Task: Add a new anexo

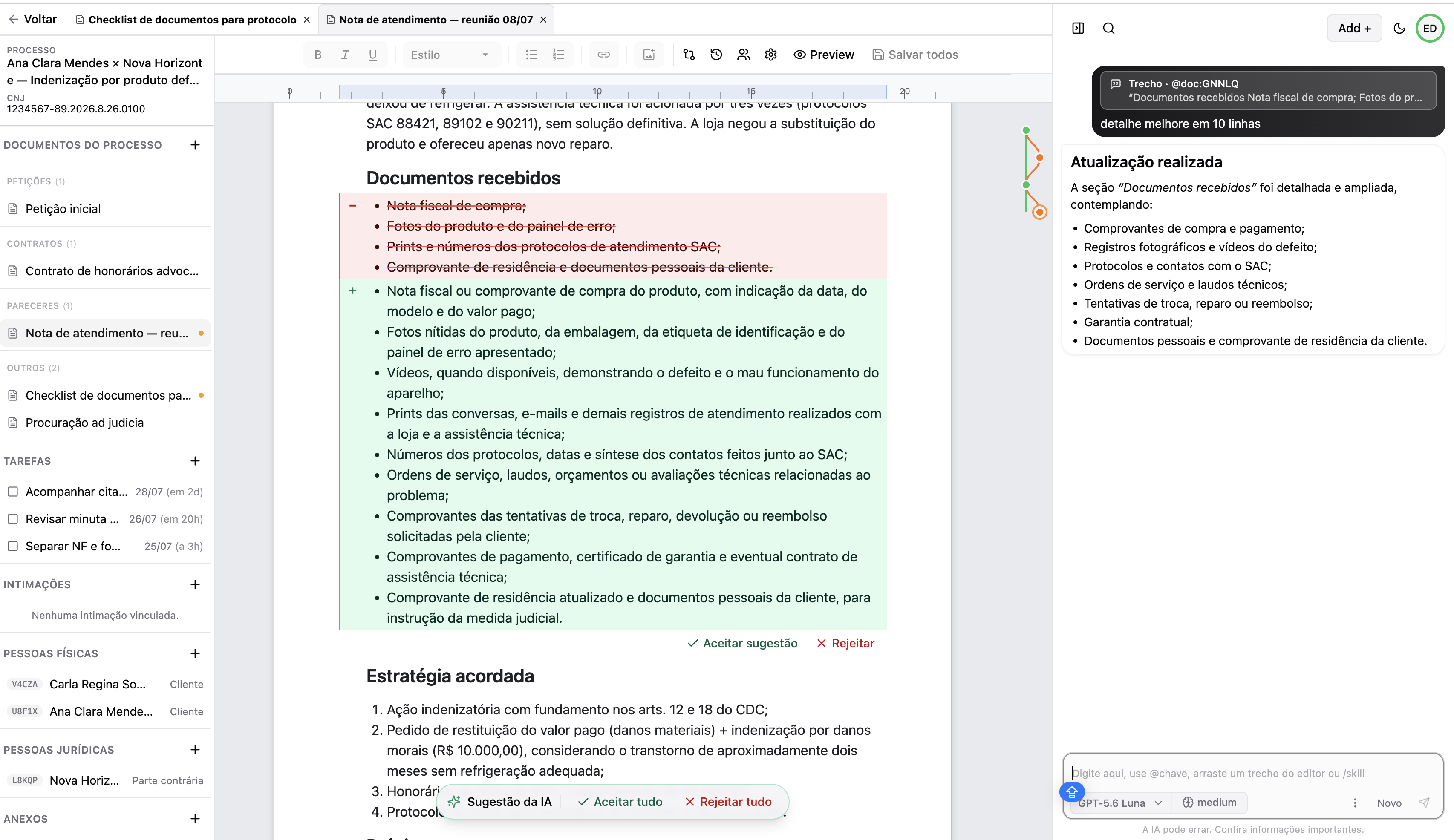Action: click(x=195, y=819)
